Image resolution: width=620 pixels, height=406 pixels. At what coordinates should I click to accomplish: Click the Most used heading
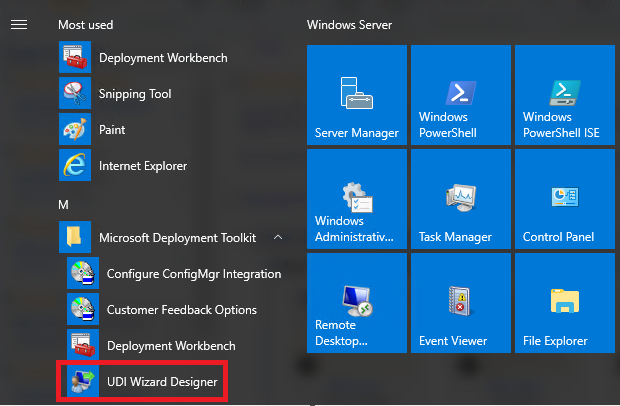[x=86, y=25]
